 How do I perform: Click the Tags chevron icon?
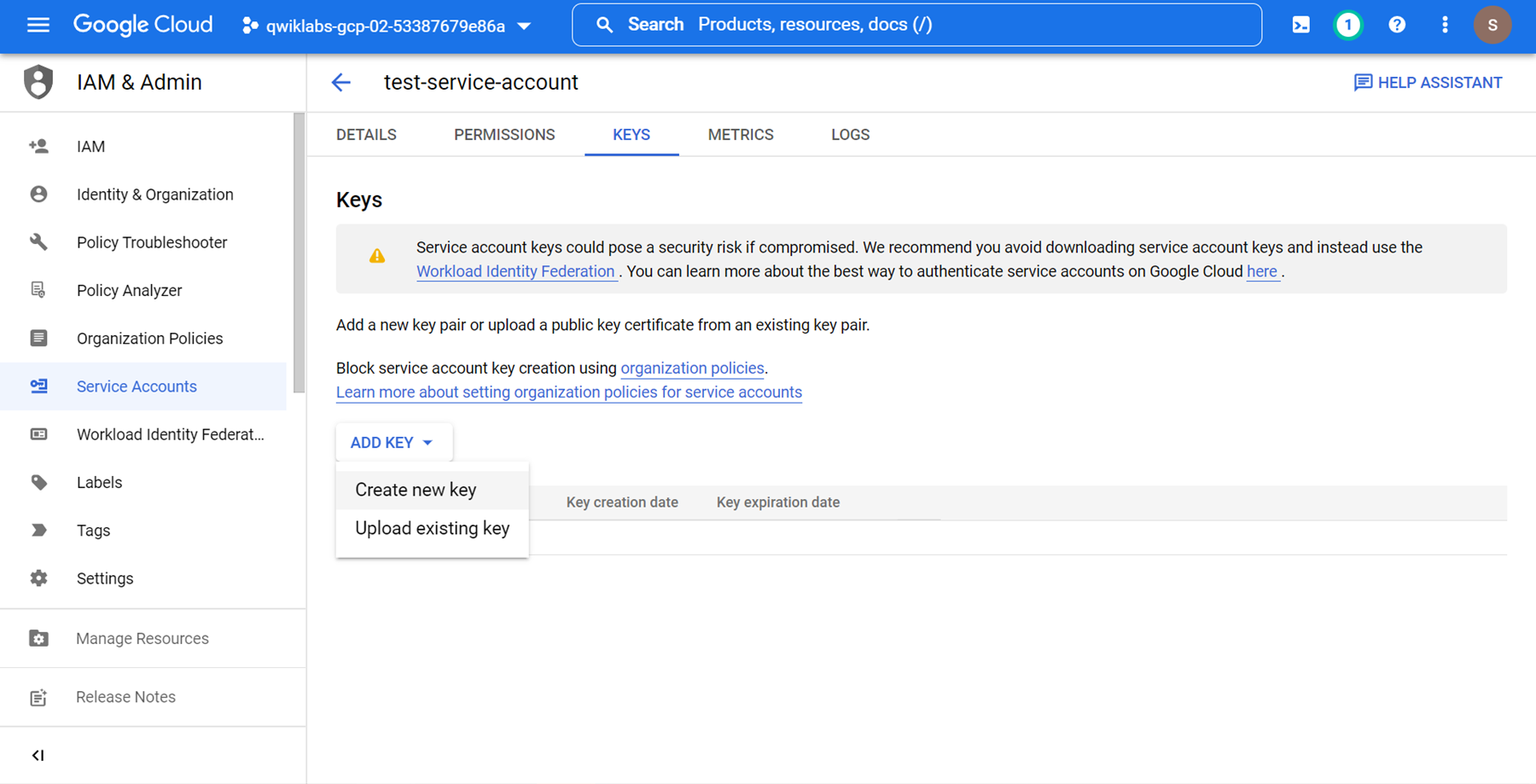coord(38,530)
